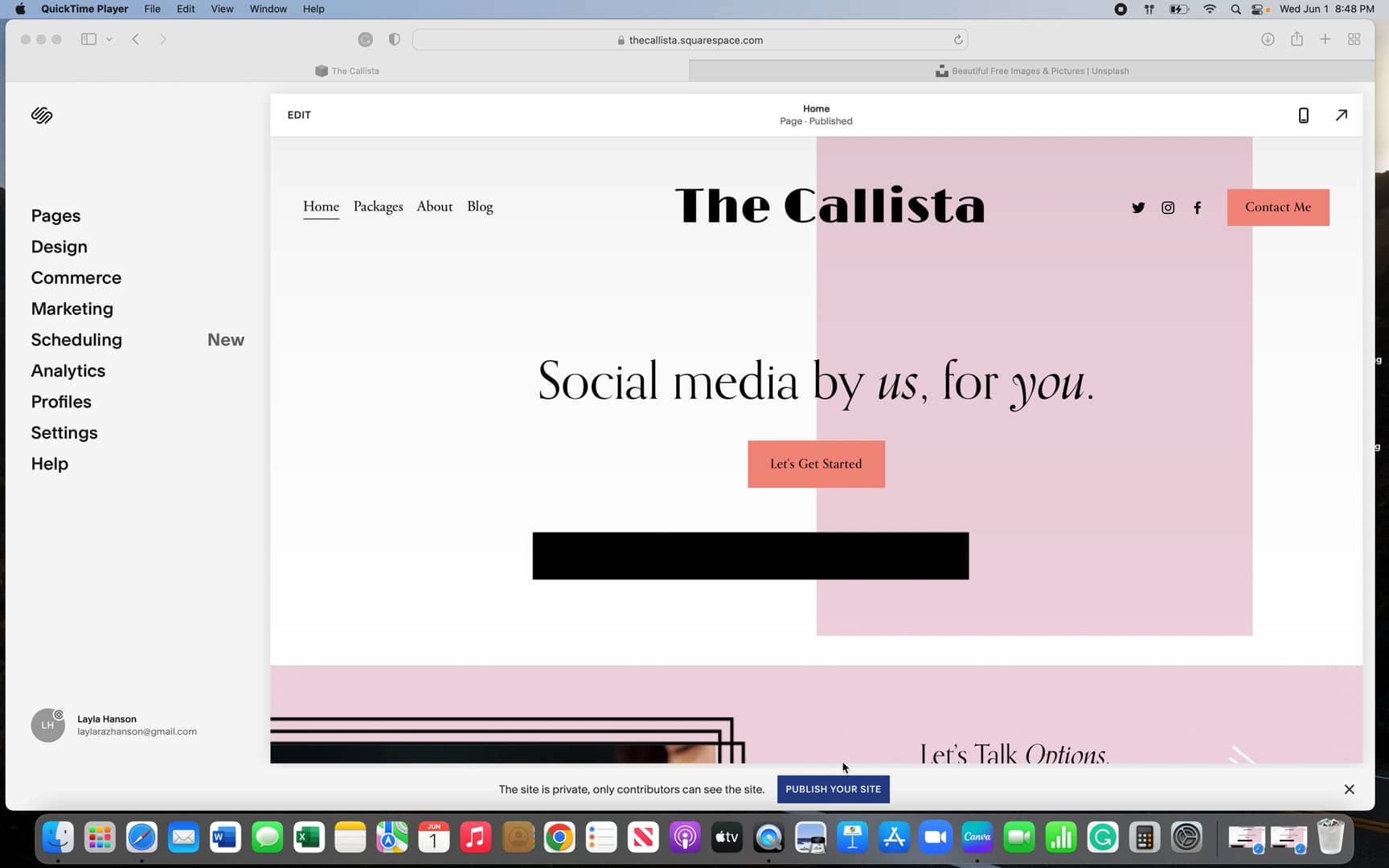This screenshot has width=1389, height=868.
Task: Open the tab overview grid
Action: click(1354, 39)
